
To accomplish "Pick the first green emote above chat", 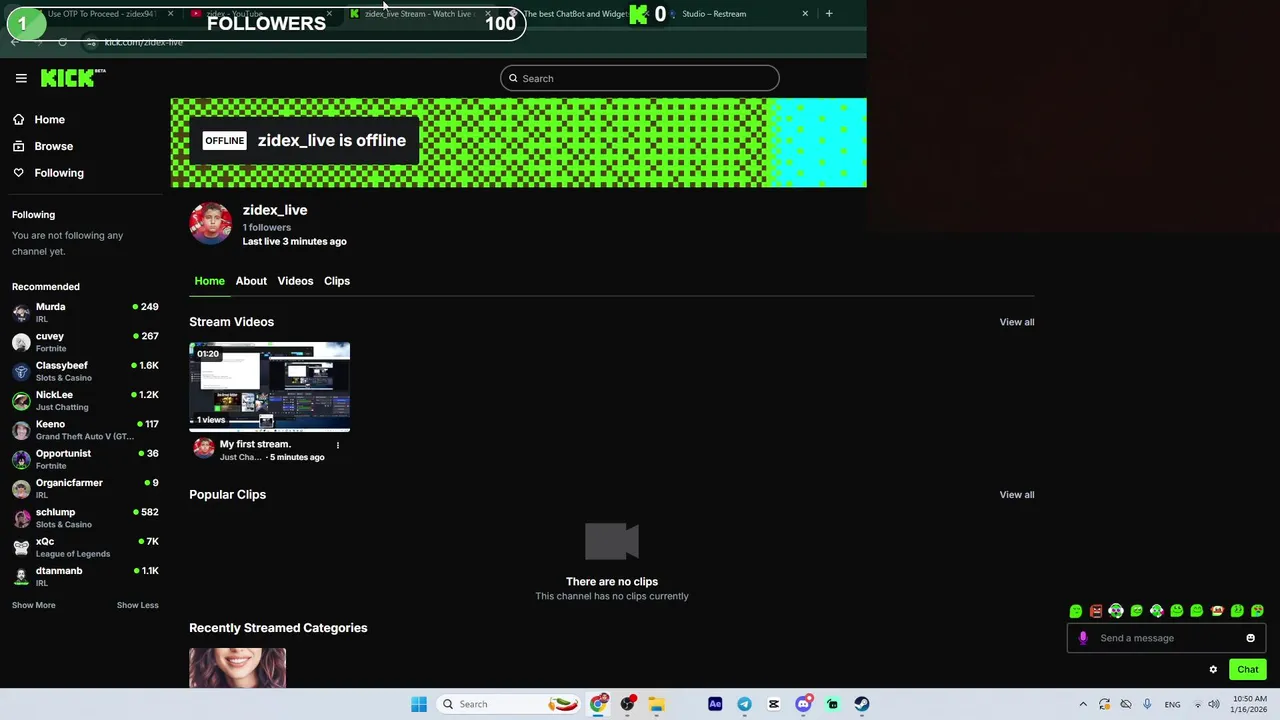I will [1076, 611].
